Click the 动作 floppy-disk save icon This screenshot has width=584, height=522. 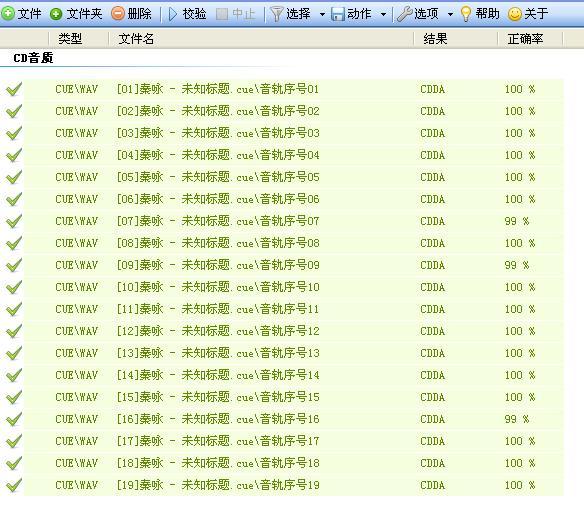pos(337,15)
